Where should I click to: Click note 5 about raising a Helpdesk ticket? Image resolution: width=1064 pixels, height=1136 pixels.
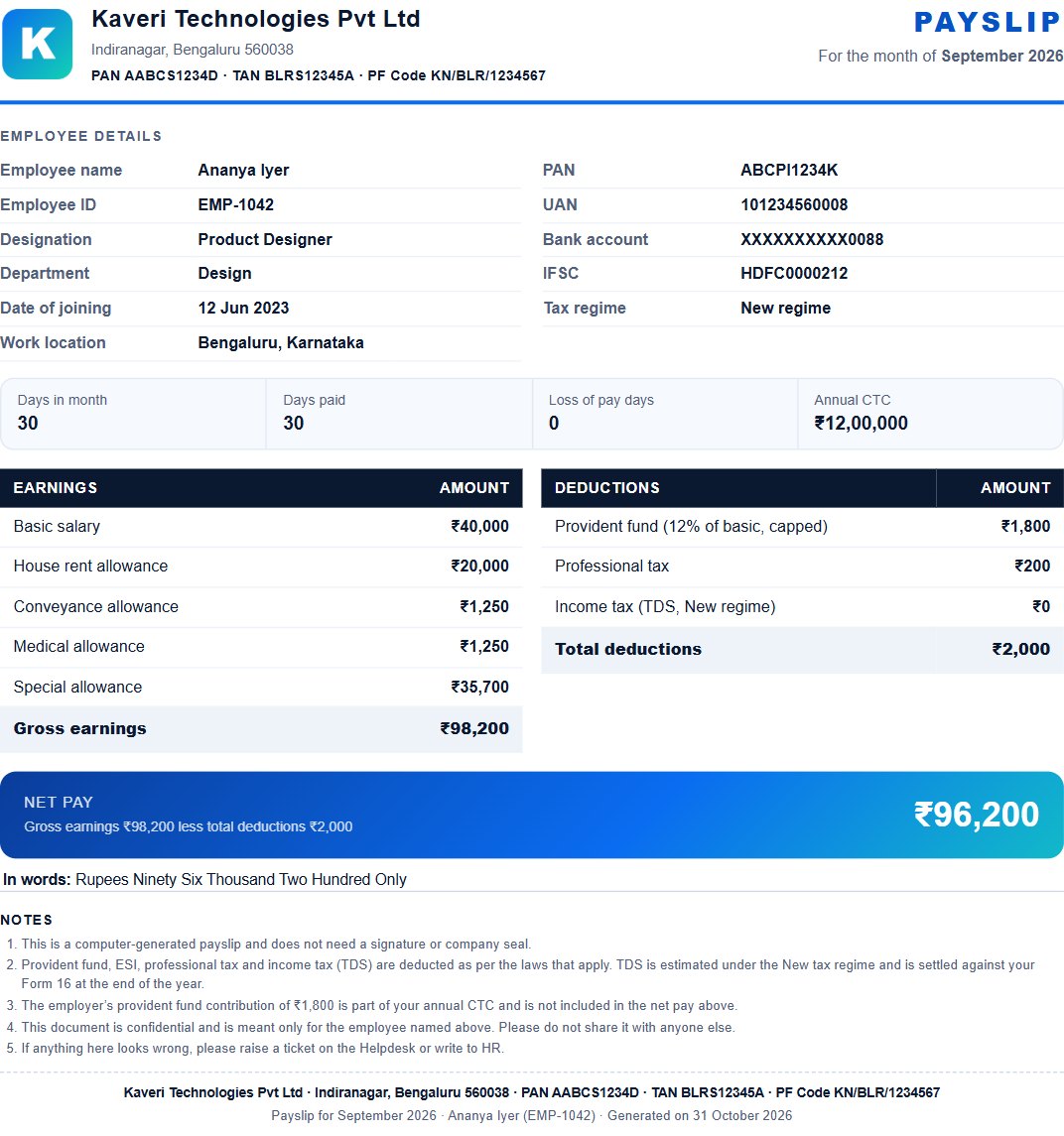(x=262, y=1049)
